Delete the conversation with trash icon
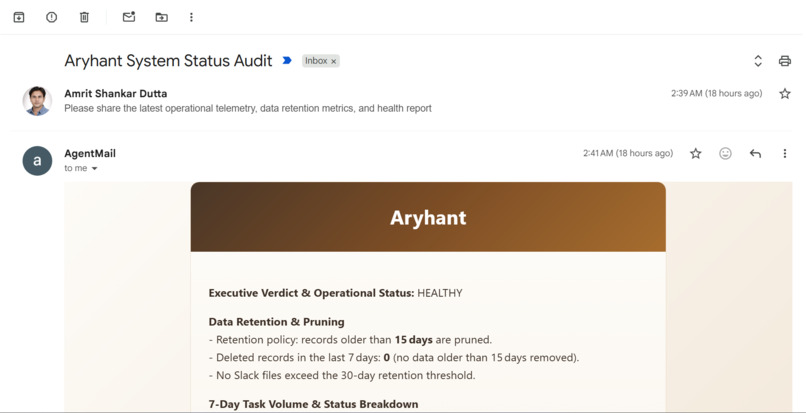Screen dimensions: 806x413 (84, 17)
